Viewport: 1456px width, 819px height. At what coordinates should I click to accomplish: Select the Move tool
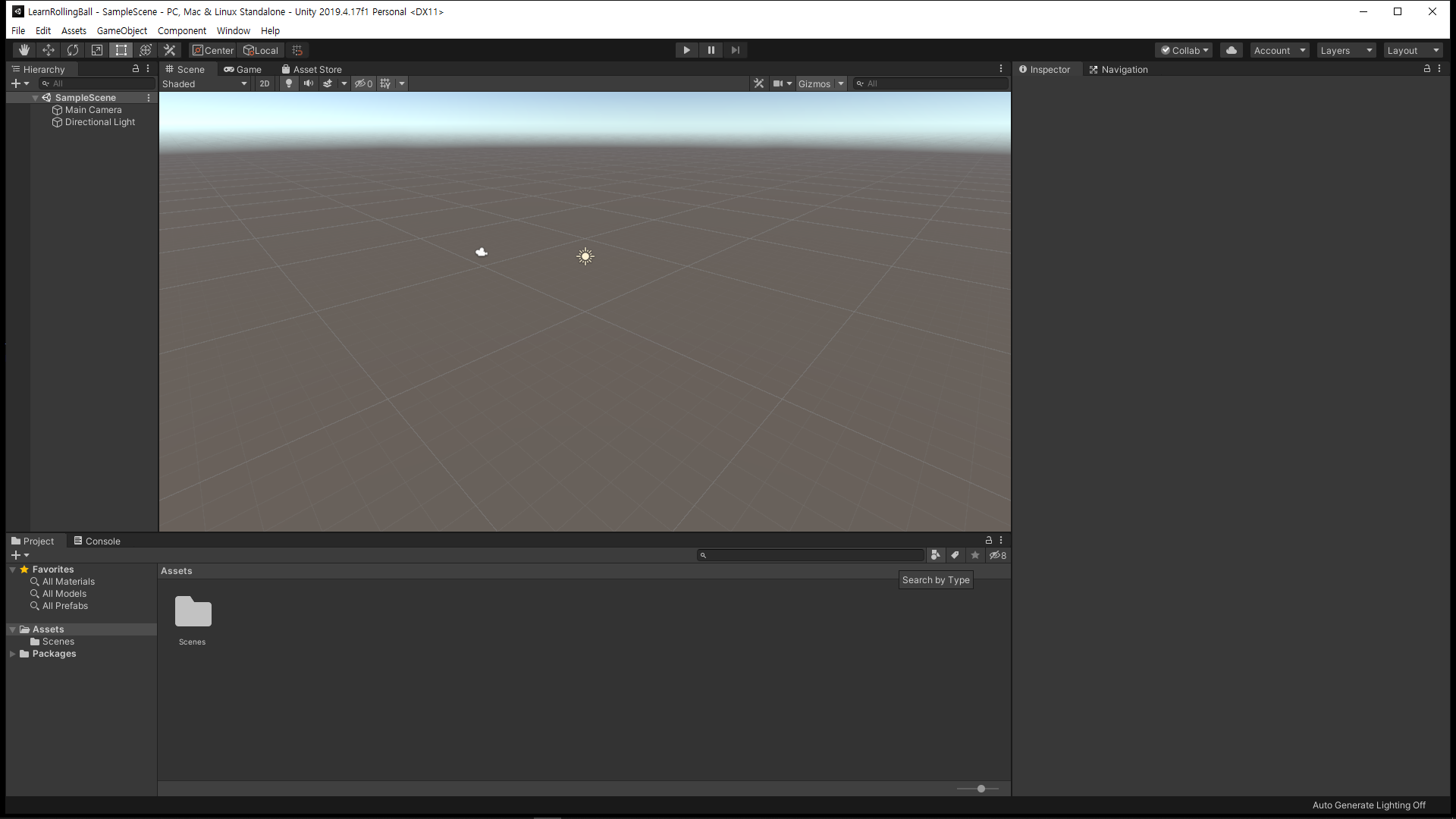pos(49,50)
